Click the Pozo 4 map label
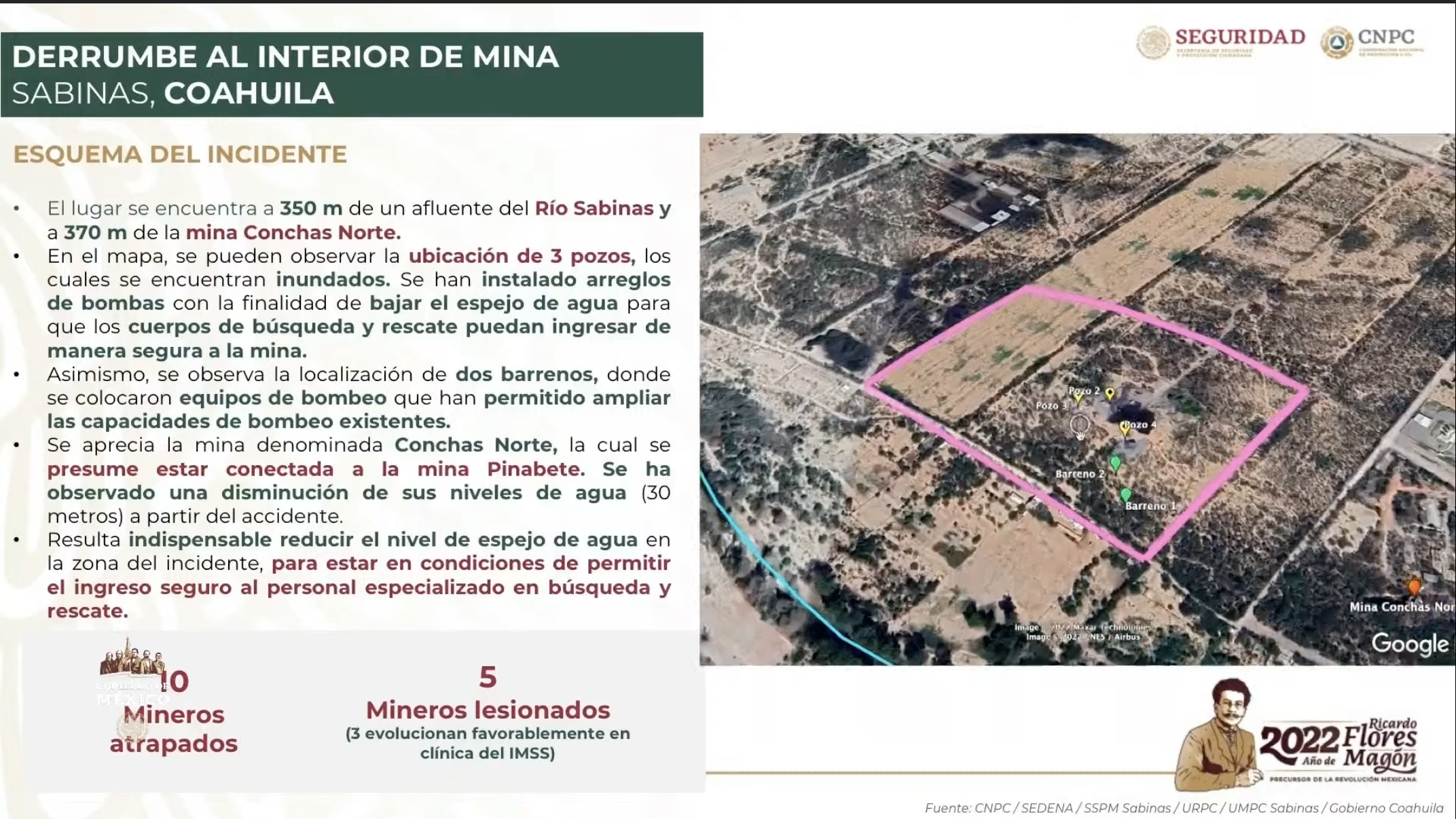 pos(1142,425)
